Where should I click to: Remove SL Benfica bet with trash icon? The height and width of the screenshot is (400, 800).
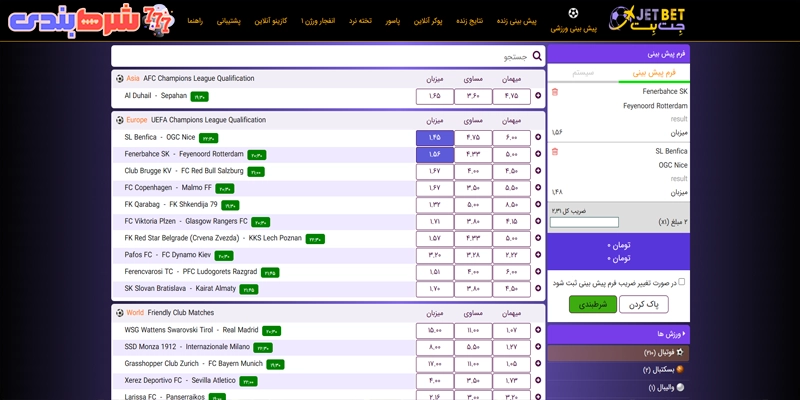[555, 152]
